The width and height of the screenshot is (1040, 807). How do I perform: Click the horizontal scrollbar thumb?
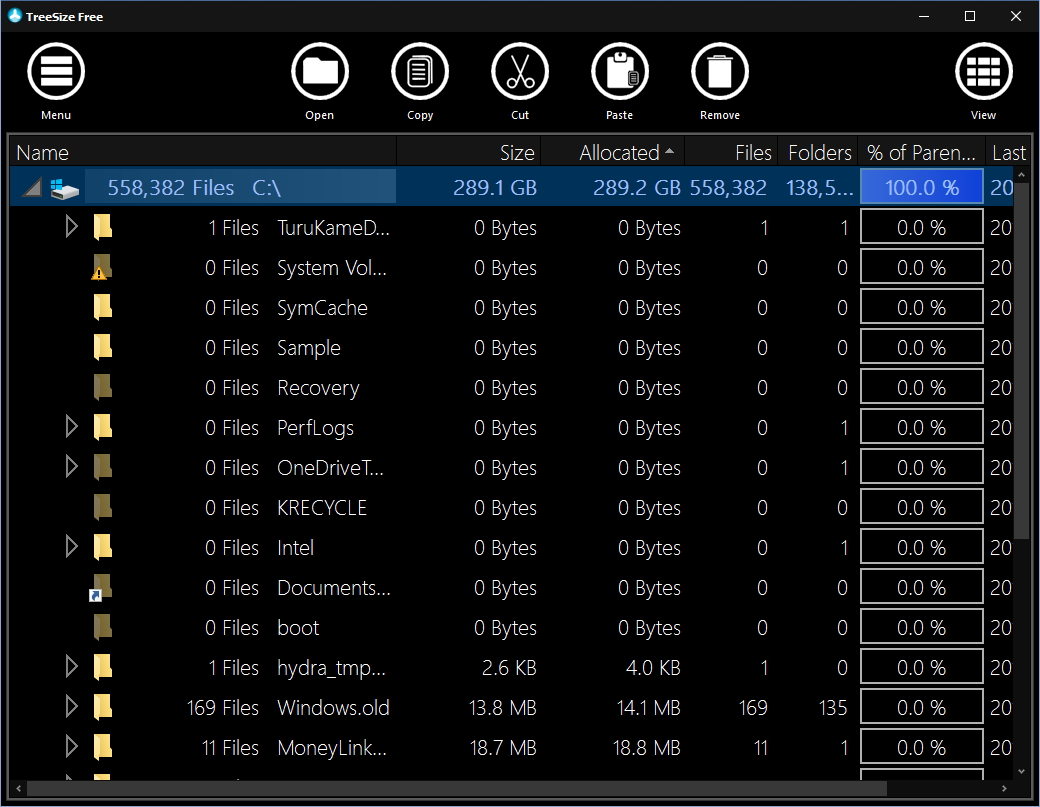pyautogui.click(x=456, y=788)
